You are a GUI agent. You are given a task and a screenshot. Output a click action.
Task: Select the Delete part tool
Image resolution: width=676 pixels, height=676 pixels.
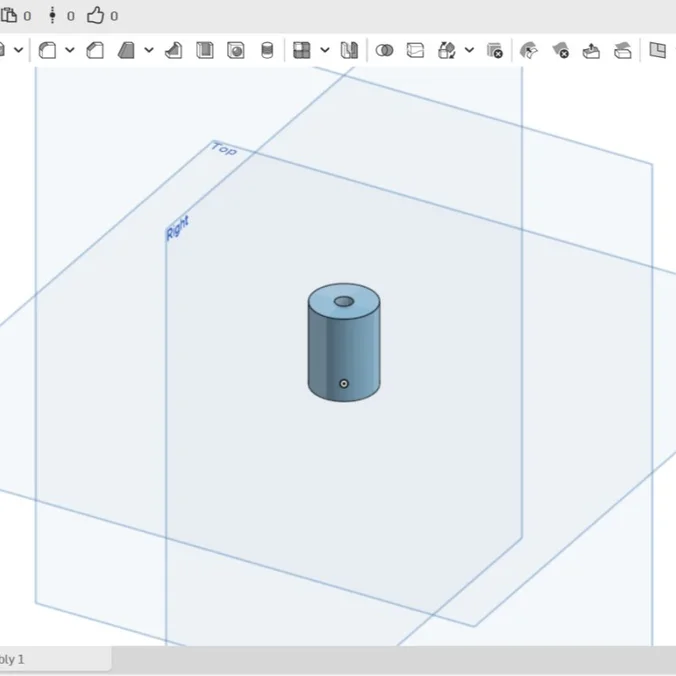click(495, 50)
